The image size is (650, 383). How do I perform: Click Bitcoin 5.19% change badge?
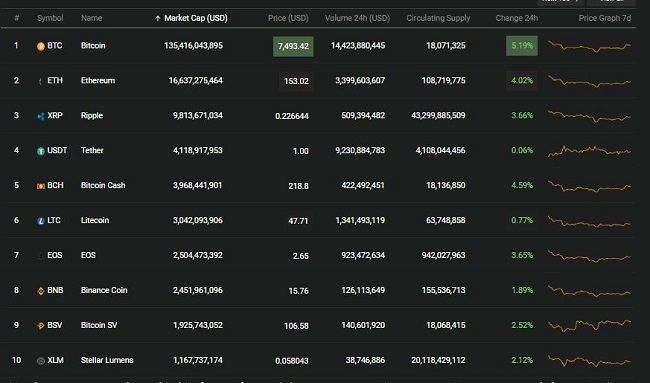[x=522, y=46]
